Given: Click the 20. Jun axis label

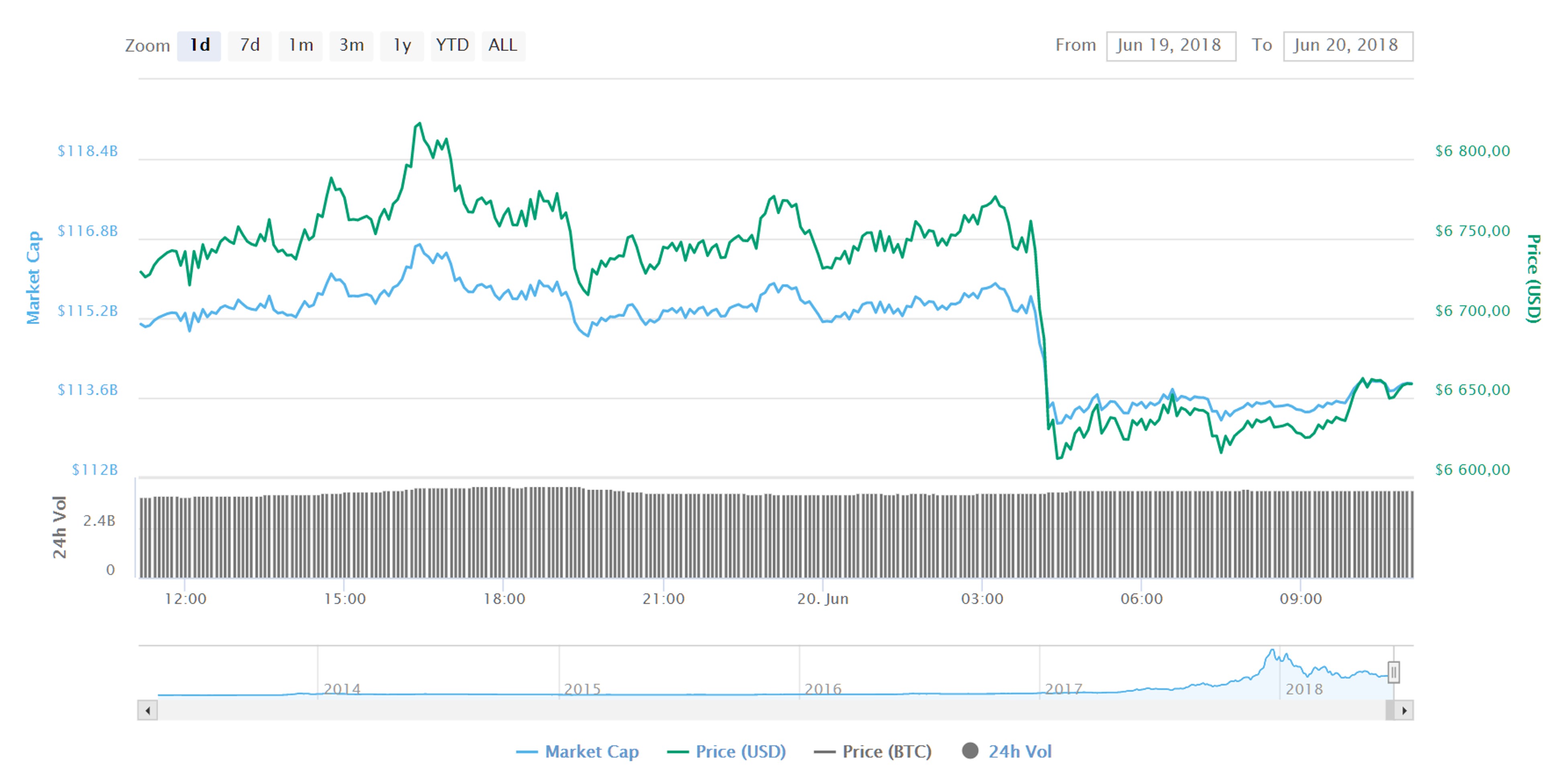Looking at the screenshot, I should pyautogui.click(x=823, y=599).
